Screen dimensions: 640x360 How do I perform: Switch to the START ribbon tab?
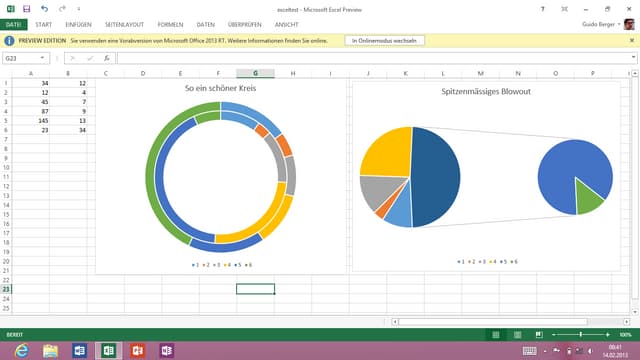coord(43,24)
